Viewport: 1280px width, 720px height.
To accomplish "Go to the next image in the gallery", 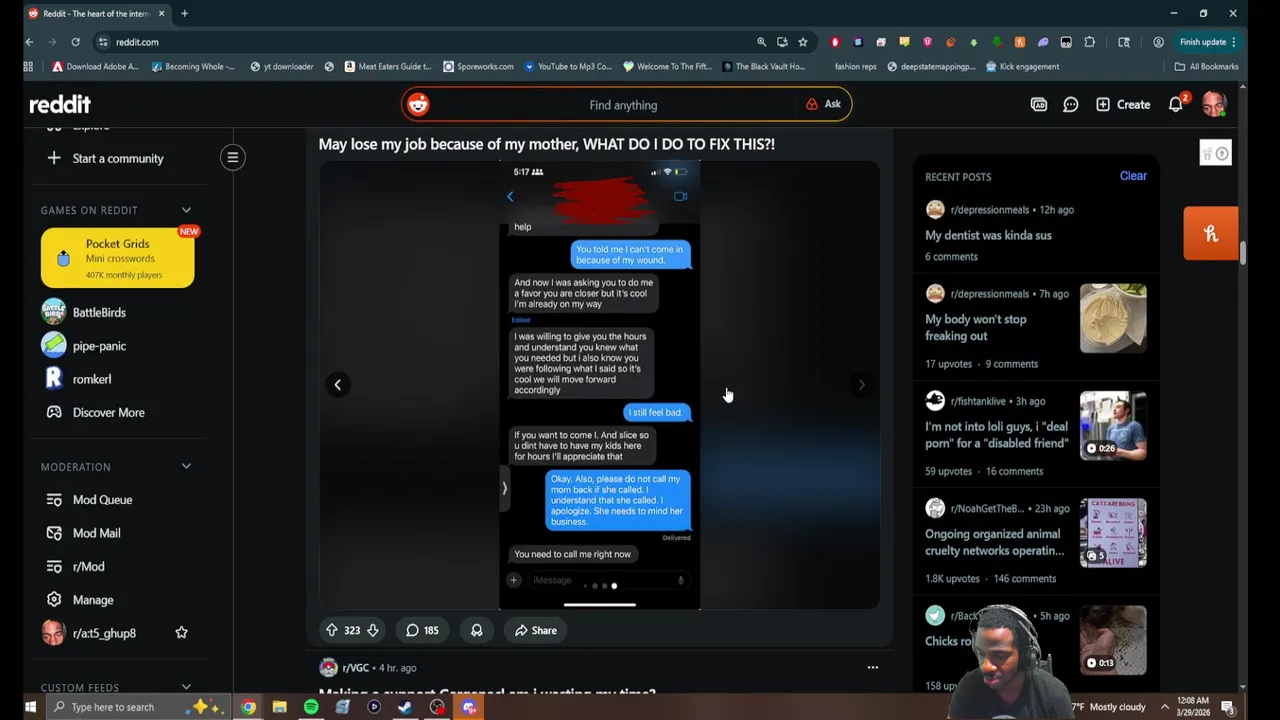I will coord(862,385).
